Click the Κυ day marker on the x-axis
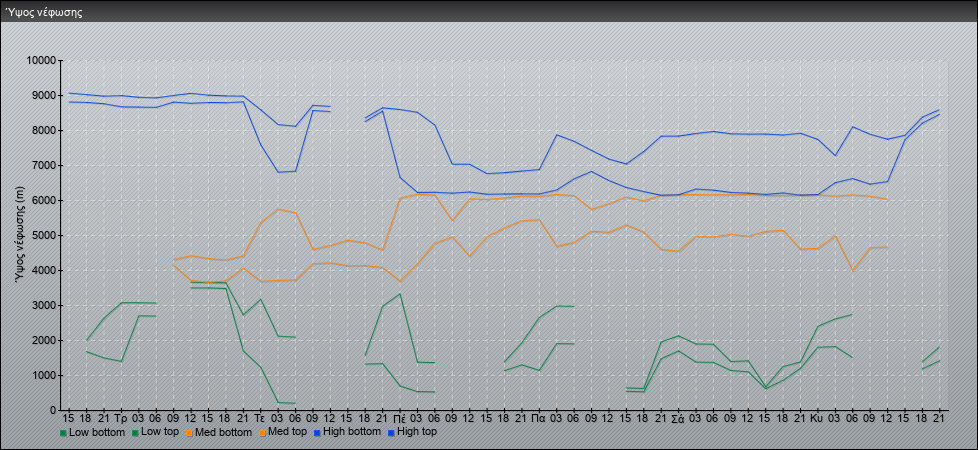This screenshot has width=978, height=450. pyautogui.click(x=818, y=419)
